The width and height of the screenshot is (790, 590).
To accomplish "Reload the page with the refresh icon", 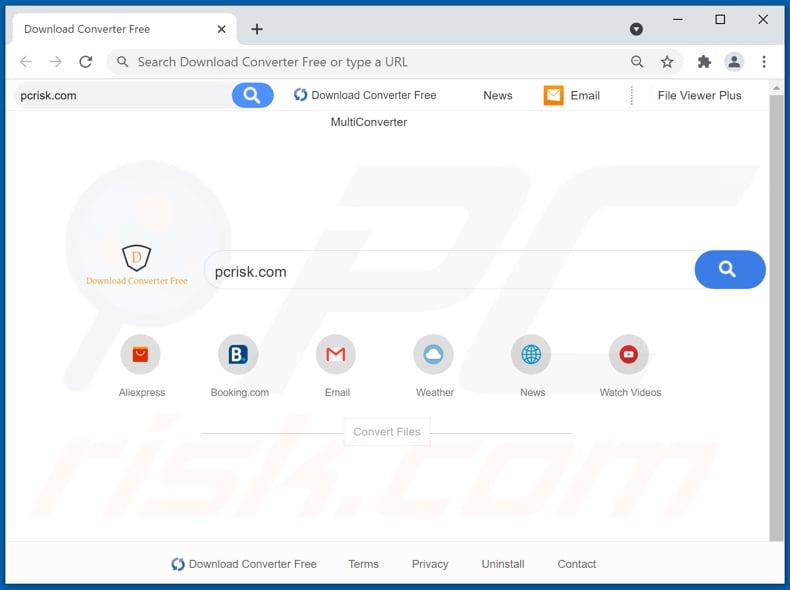I will 86,61.
